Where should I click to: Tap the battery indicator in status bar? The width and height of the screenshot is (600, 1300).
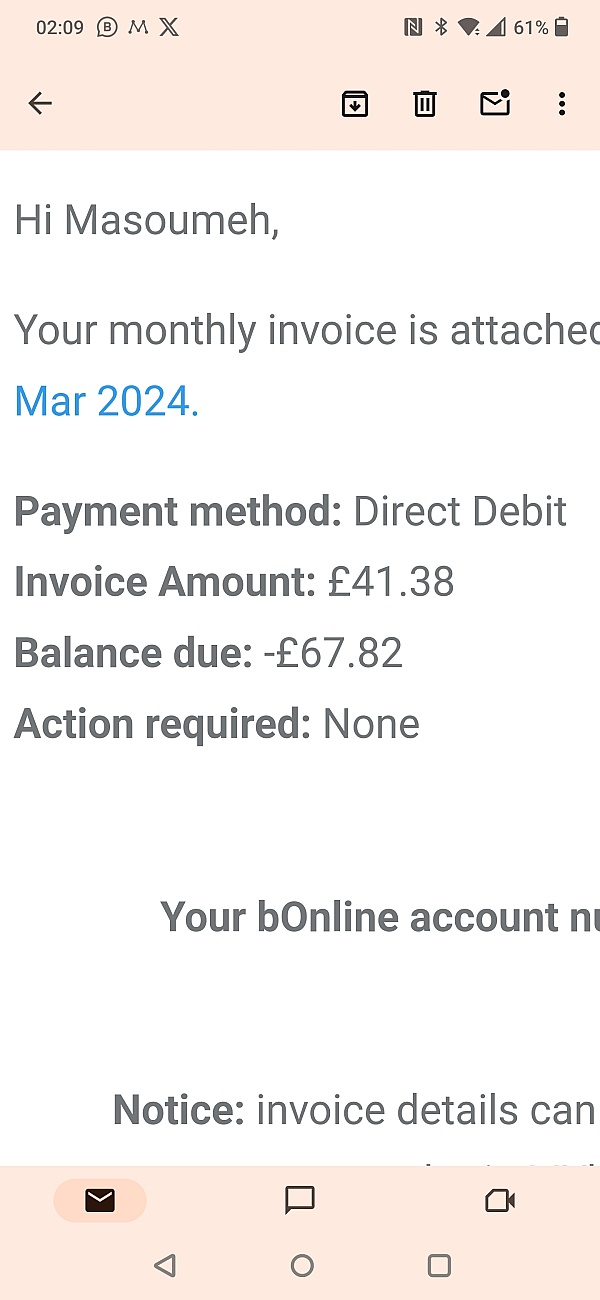coord(562,27)
